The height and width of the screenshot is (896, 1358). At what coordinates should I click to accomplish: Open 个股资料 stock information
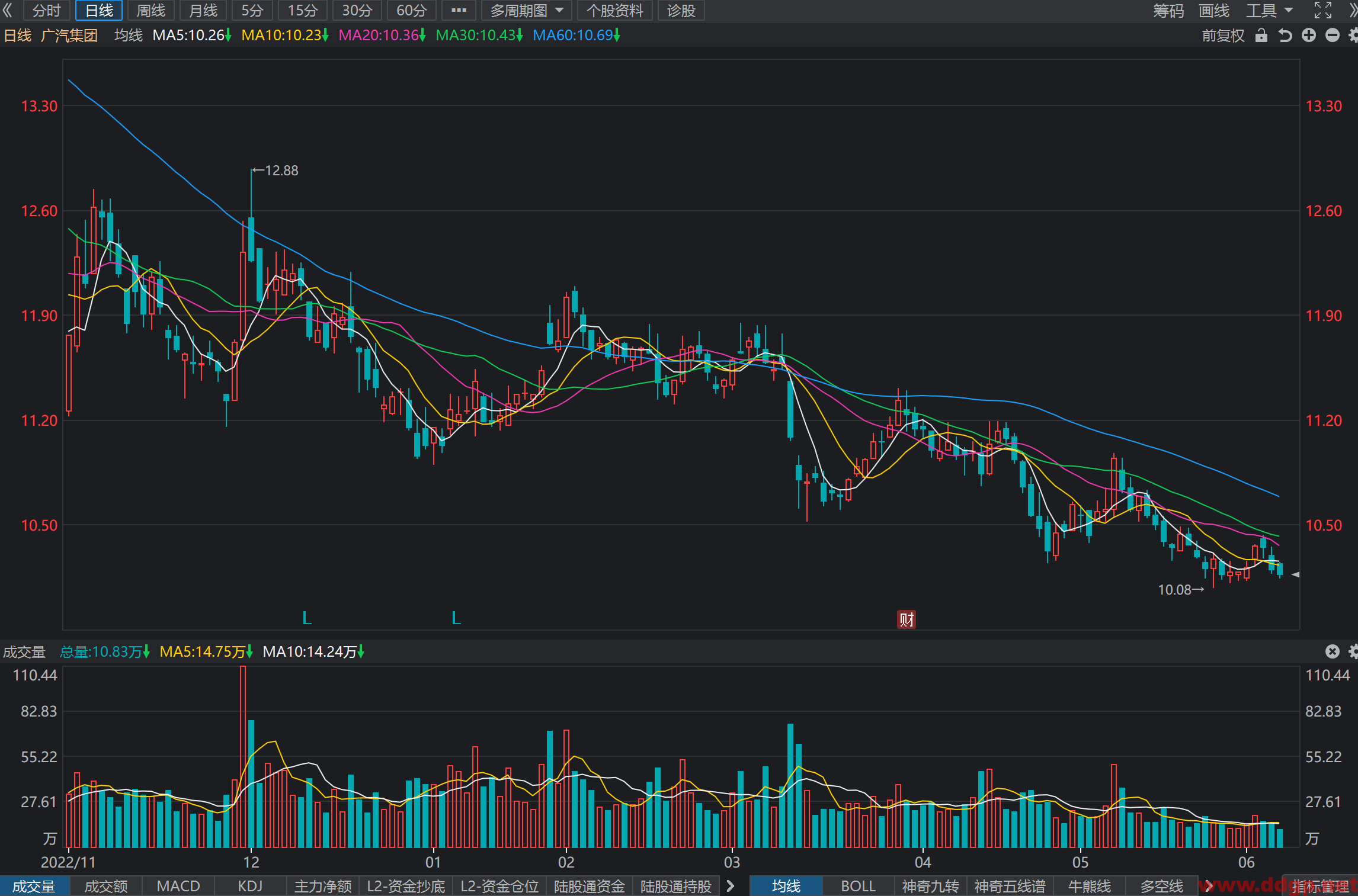[614, 10]
